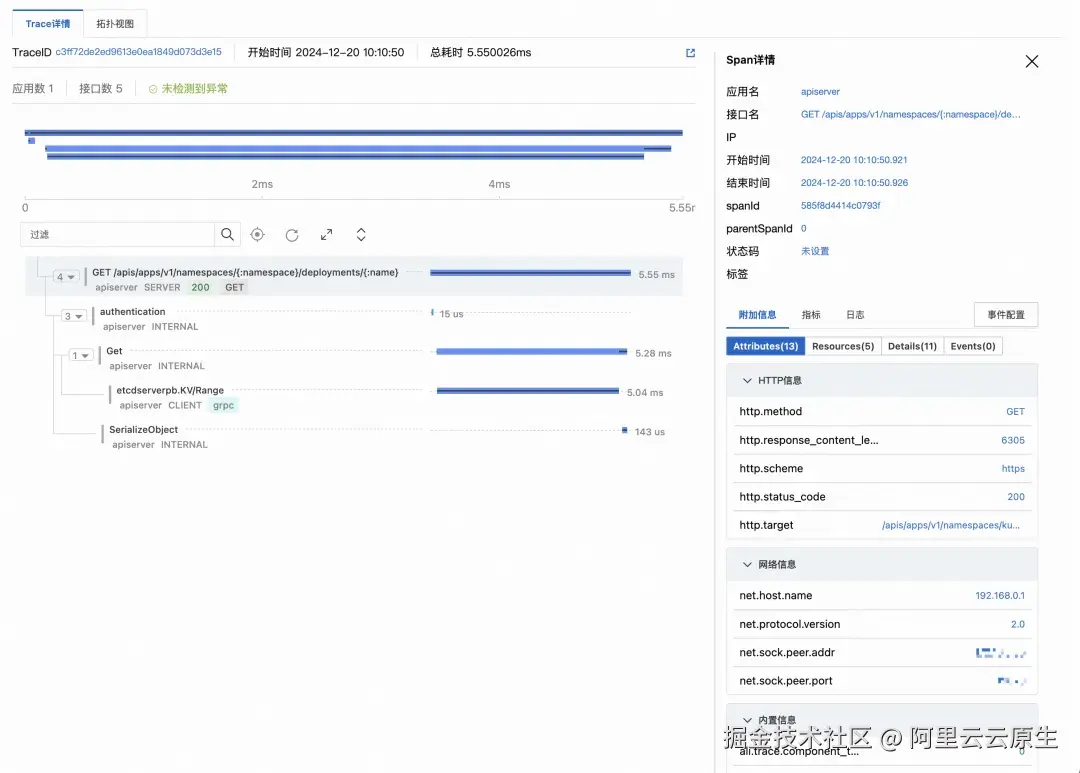Collapse the authentication group count 3

click(74, 316)
